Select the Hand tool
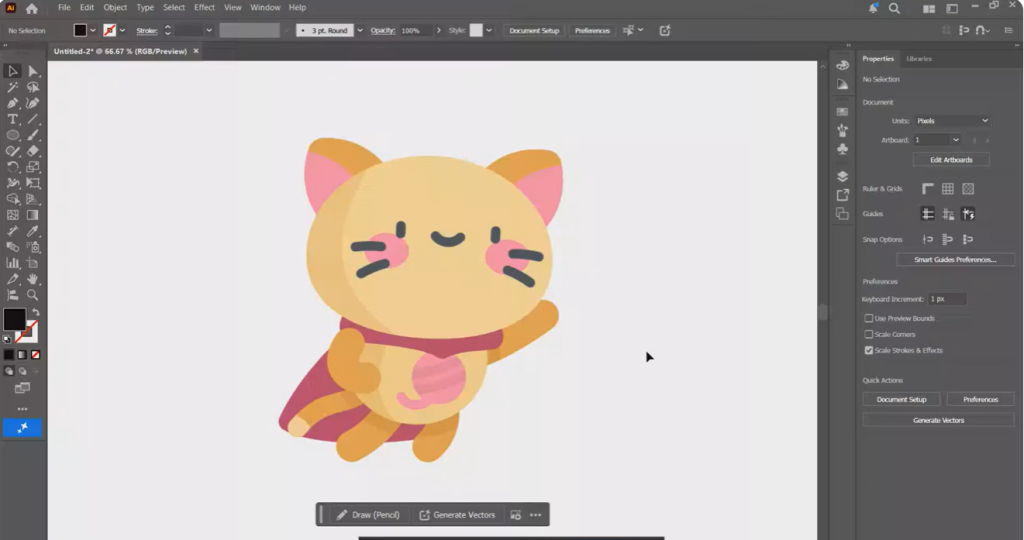The image size is (1024, 540). click(x=33, y=279)
